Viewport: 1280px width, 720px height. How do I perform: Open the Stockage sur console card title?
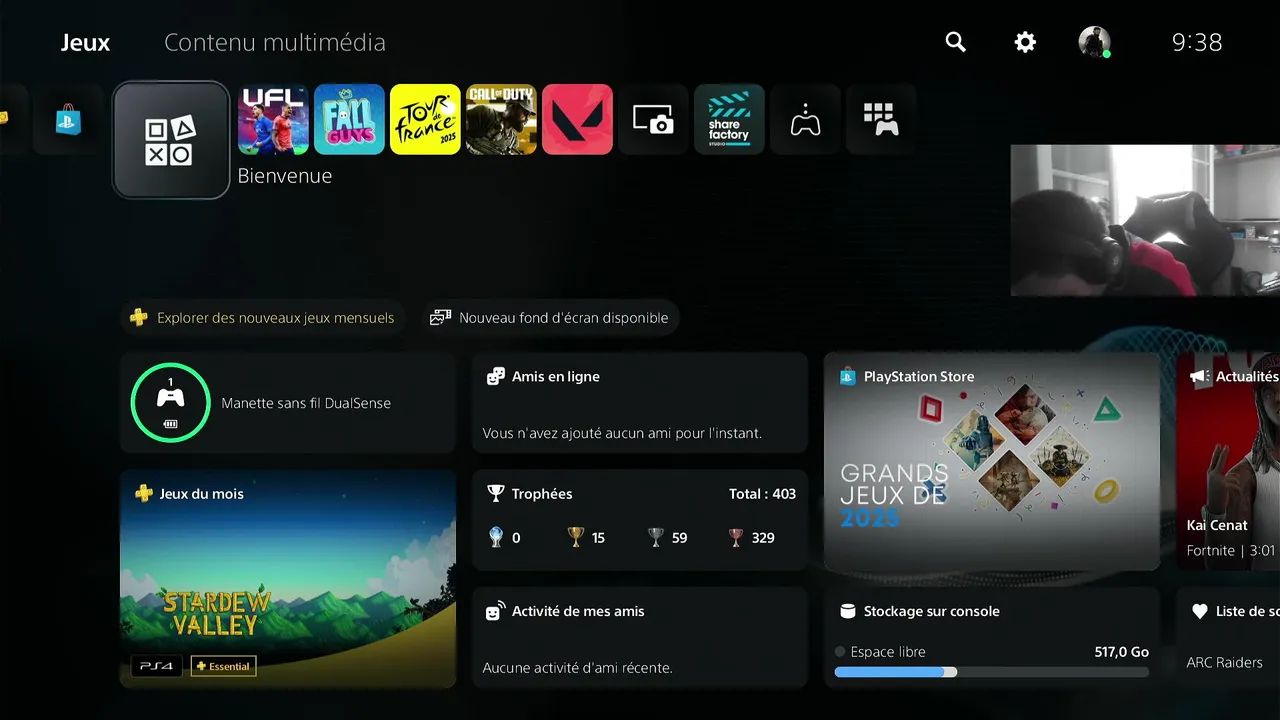(x=931, y=611)
